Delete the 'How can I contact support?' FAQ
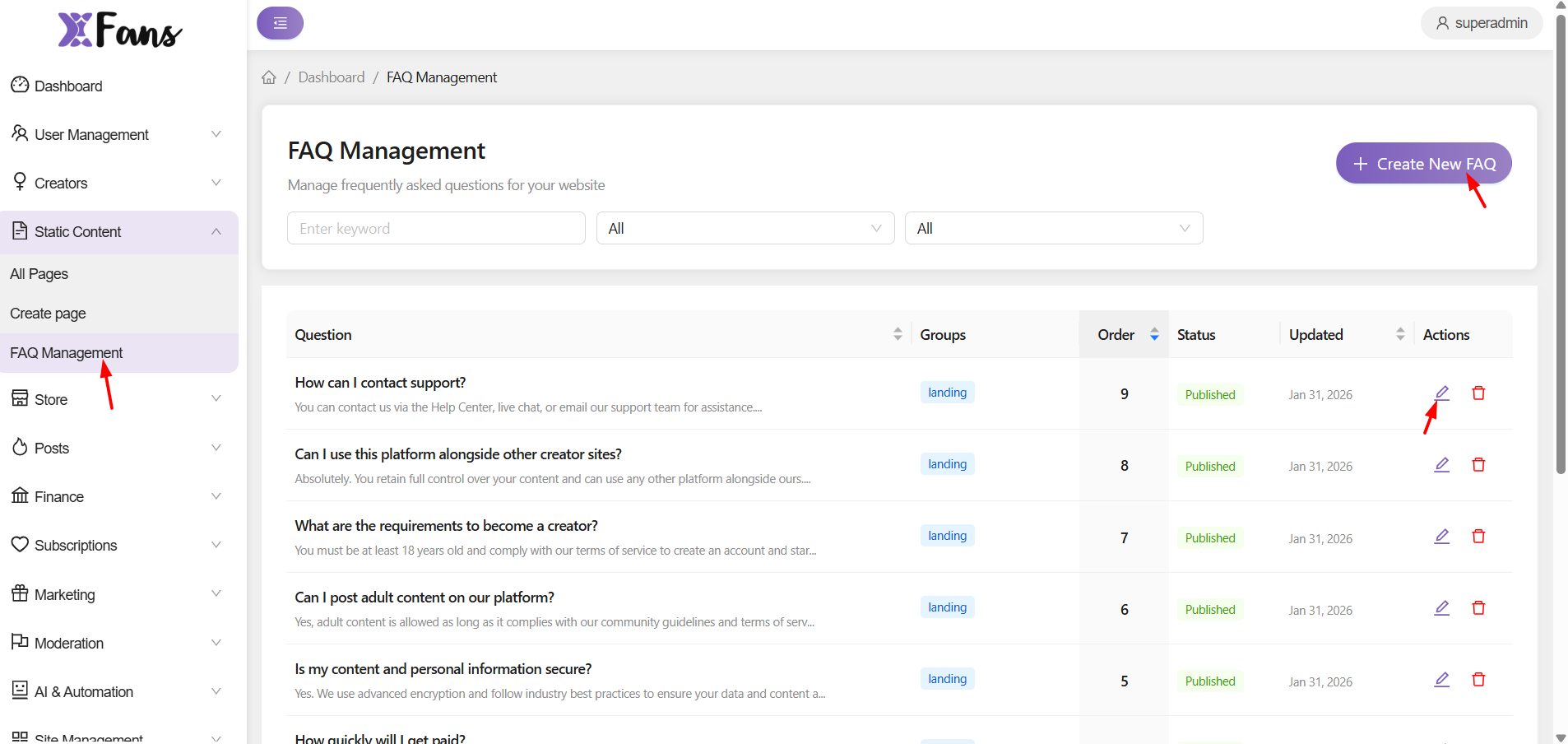Image resolution: width=1568 pixels, height=744 pixels. click(x=1478, y=393)
